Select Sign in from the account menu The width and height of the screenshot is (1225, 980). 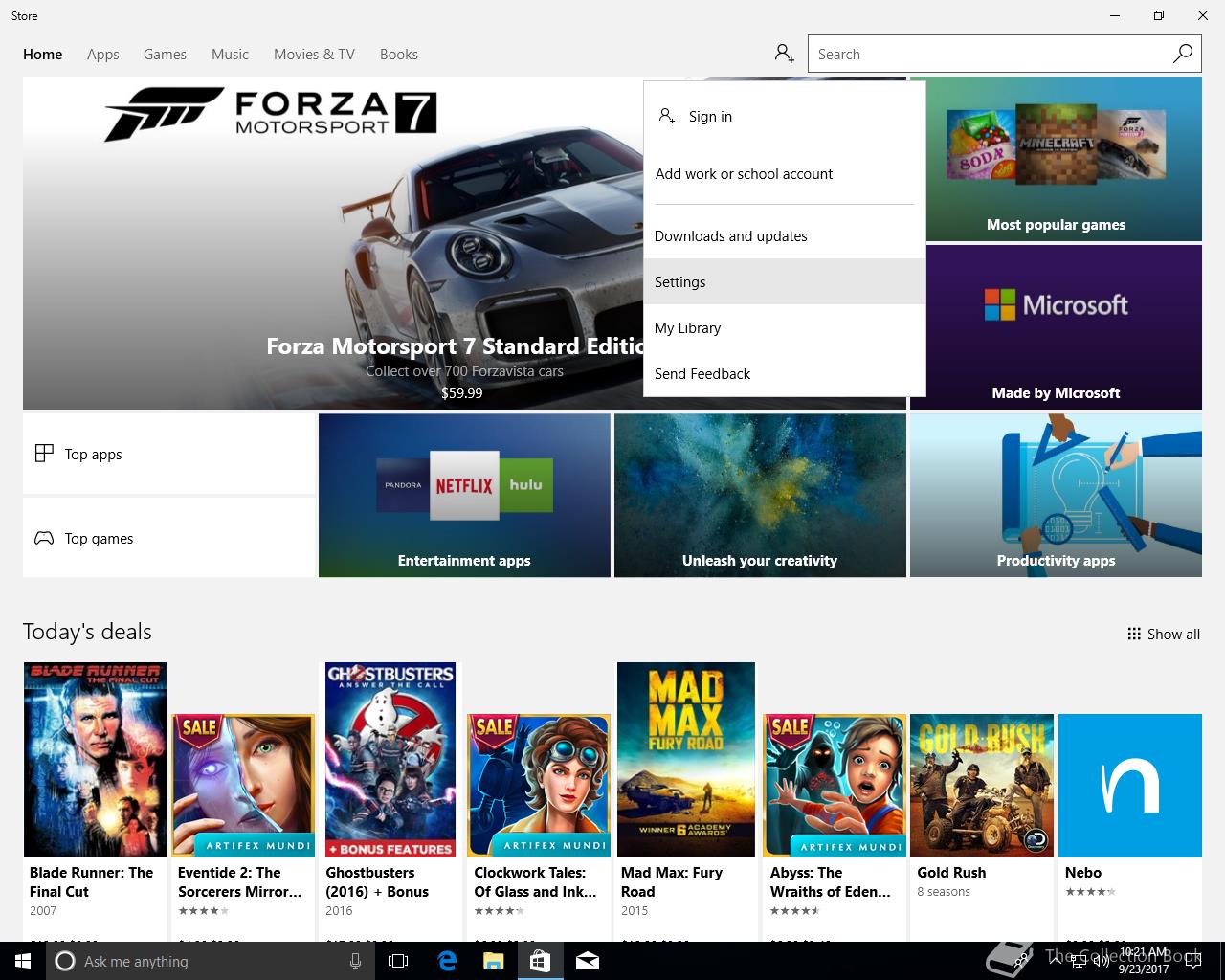click(x=785, y=117)
